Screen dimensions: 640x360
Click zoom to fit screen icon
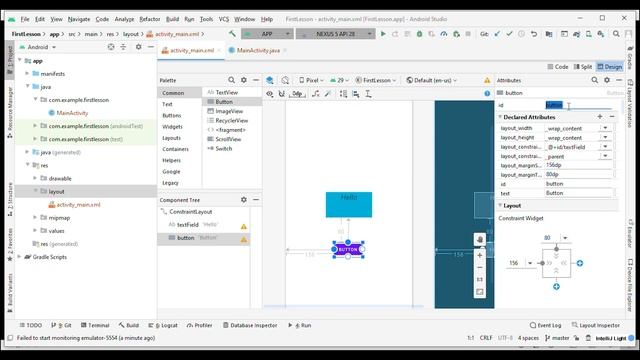[480, 291]
